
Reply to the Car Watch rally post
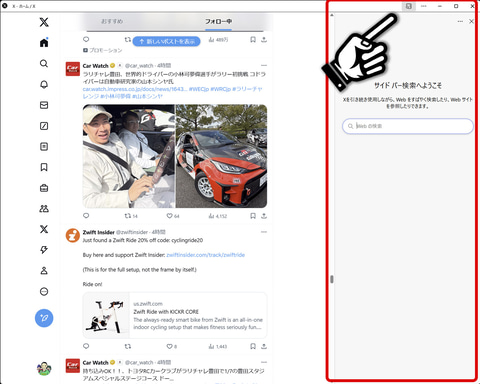click(86, 216)
